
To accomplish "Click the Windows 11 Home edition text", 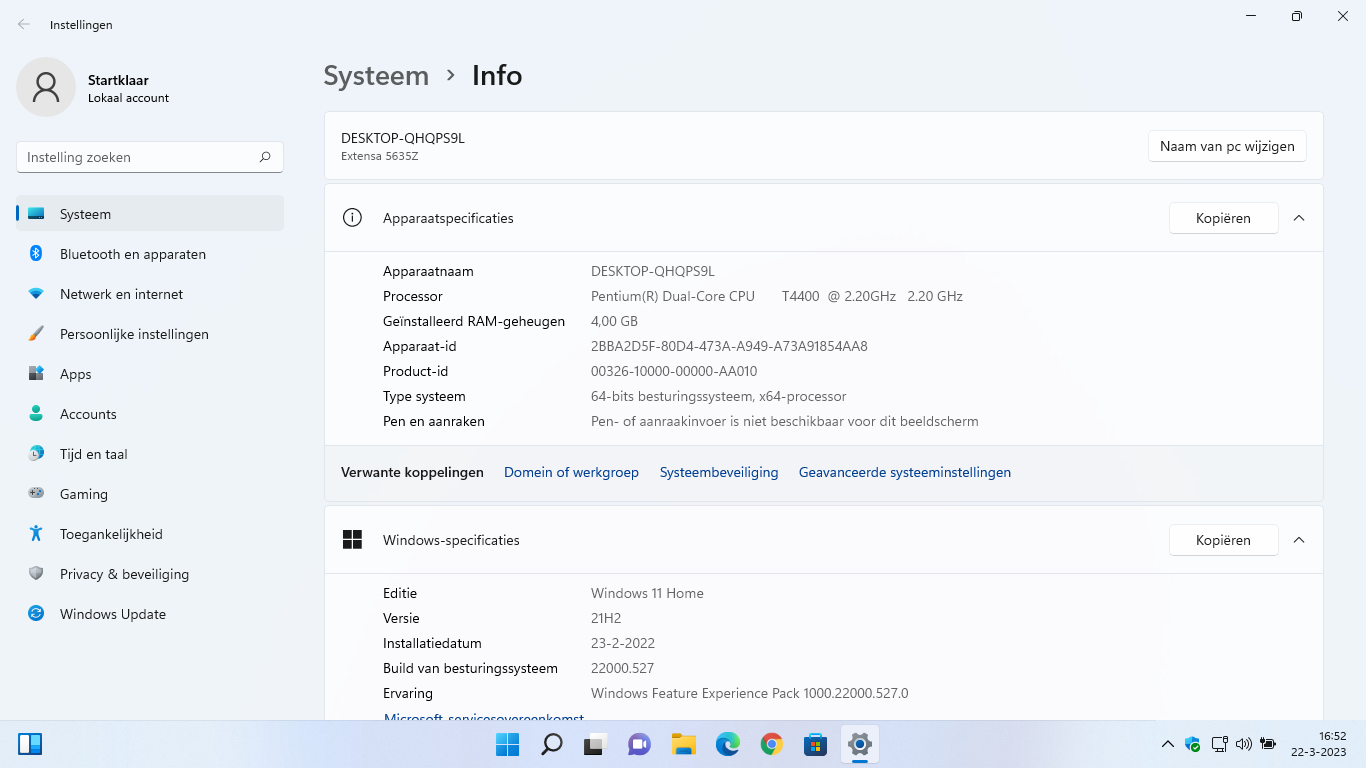I will click(x=647, y=593).
